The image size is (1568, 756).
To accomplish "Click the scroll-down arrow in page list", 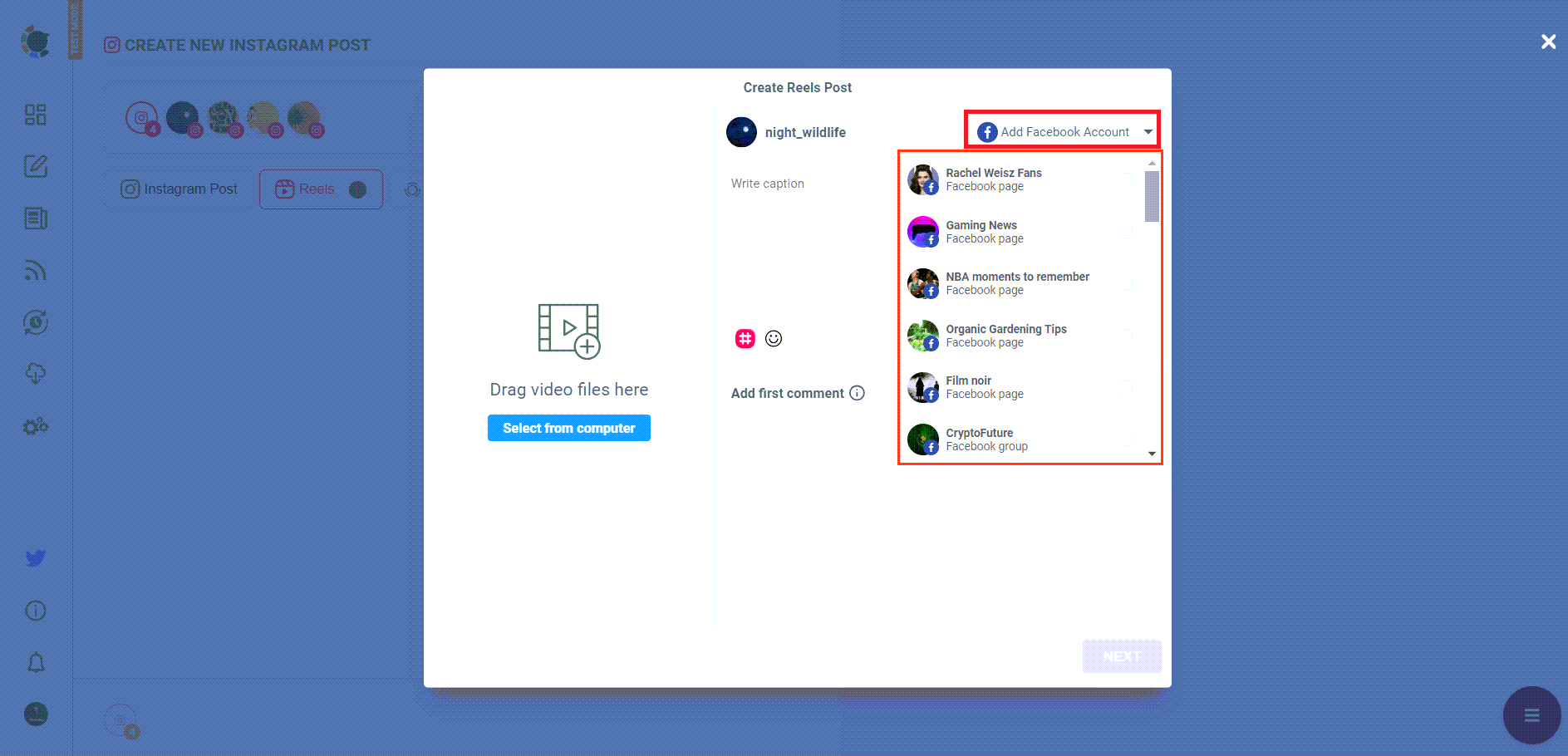I will click(x=1151, y=454).
